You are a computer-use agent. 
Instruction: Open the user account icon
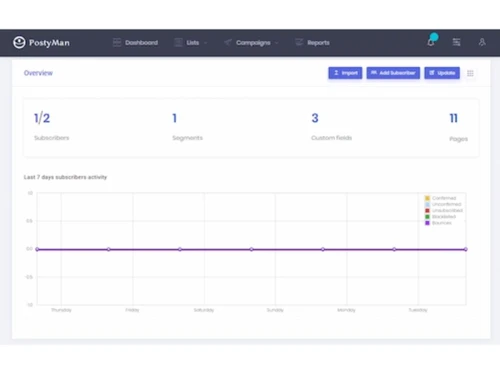[x=482, y=42]
